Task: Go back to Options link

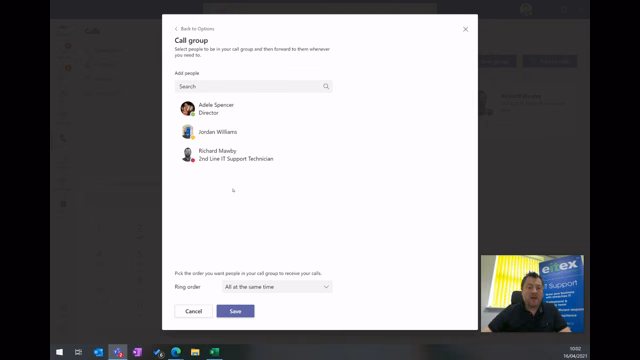Action: [x=194, y=29]
